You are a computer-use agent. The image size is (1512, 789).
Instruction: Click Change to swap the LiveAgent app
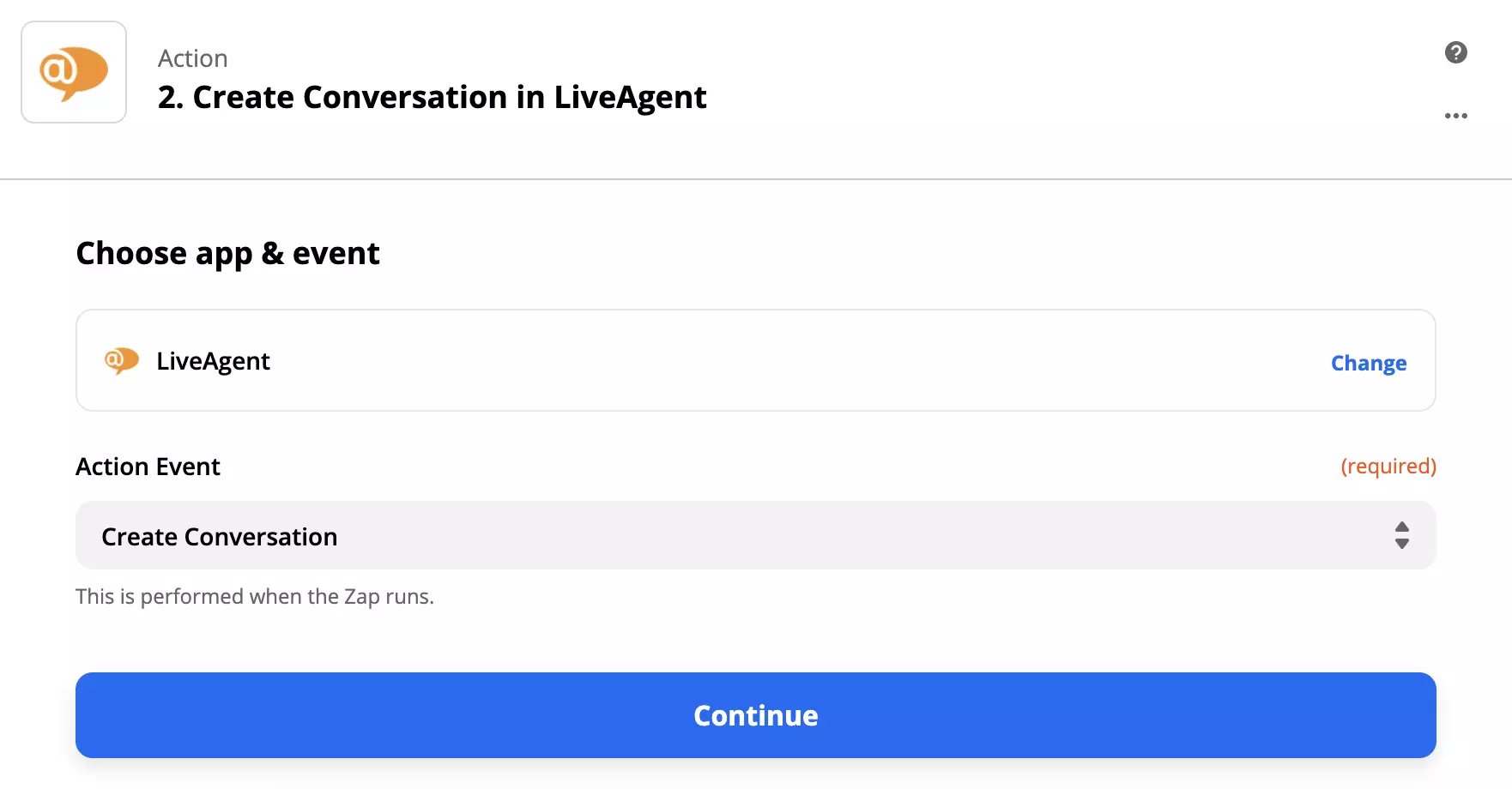click(1368, 363)
